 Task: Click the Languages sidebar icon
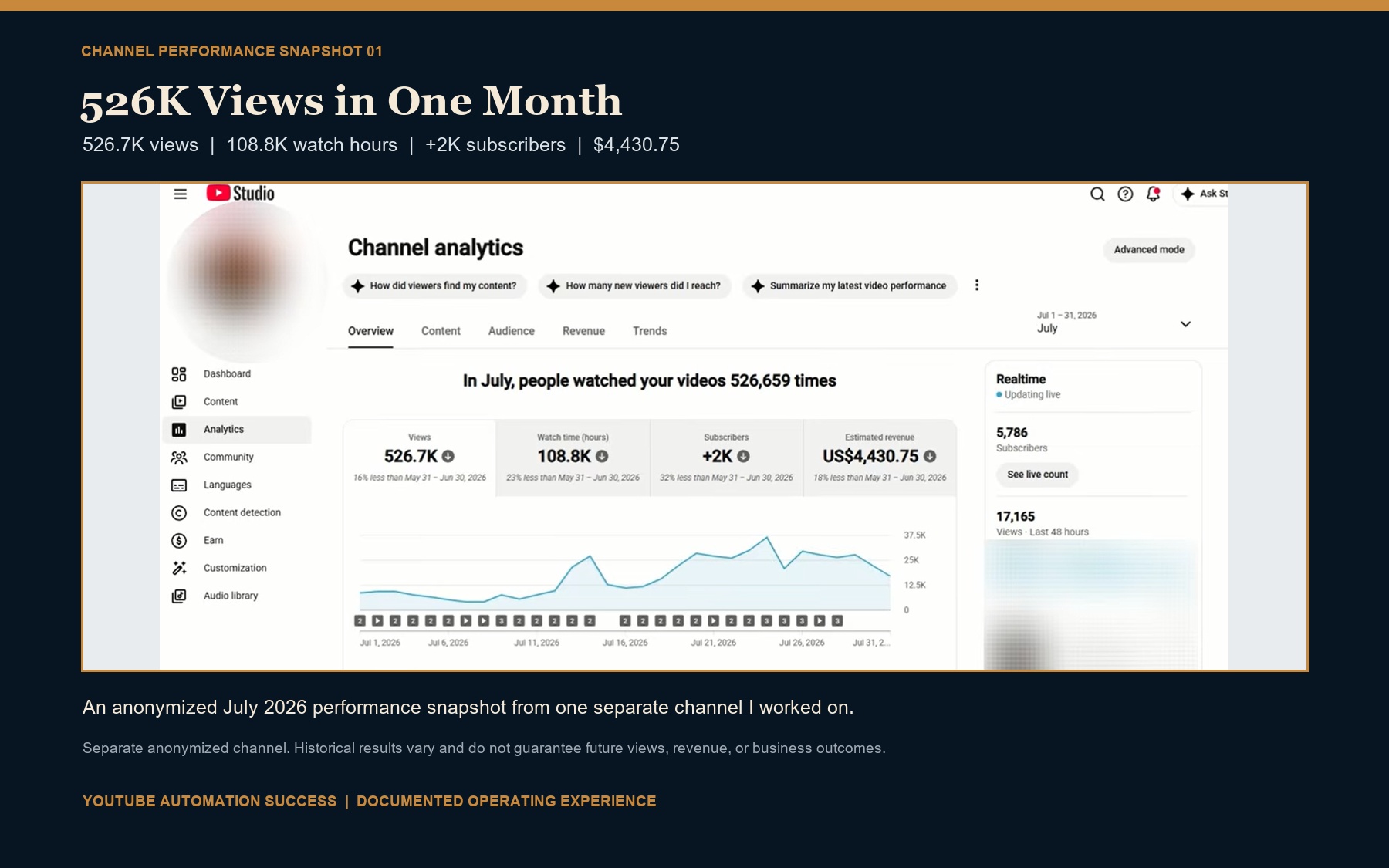coord(179,485)
